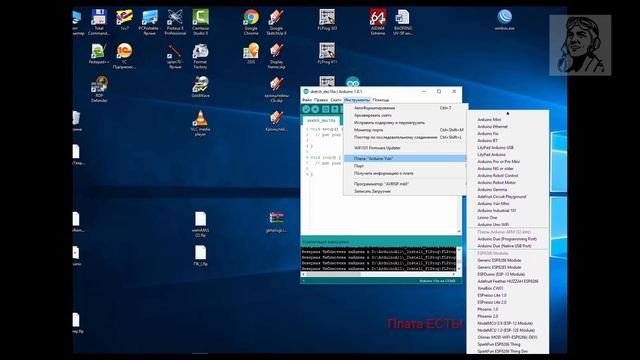Image resolution: width=640 pixels, height=360 pixels.
Task: Expand the Плата "Arduino Yún" submenu
Action: click(404, 158)
